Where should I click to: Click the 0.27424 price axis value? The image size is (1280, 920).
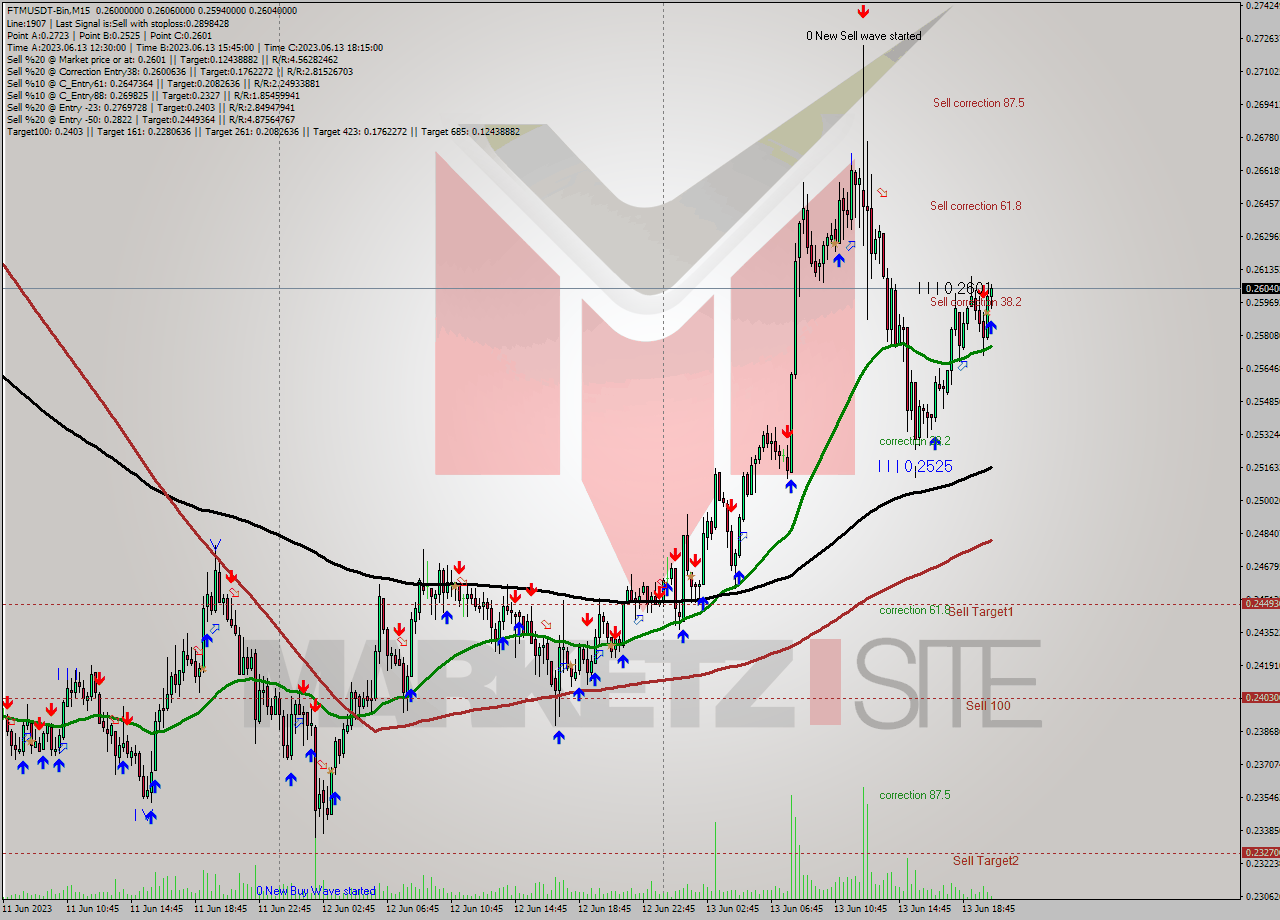(x=1263, y=6)
